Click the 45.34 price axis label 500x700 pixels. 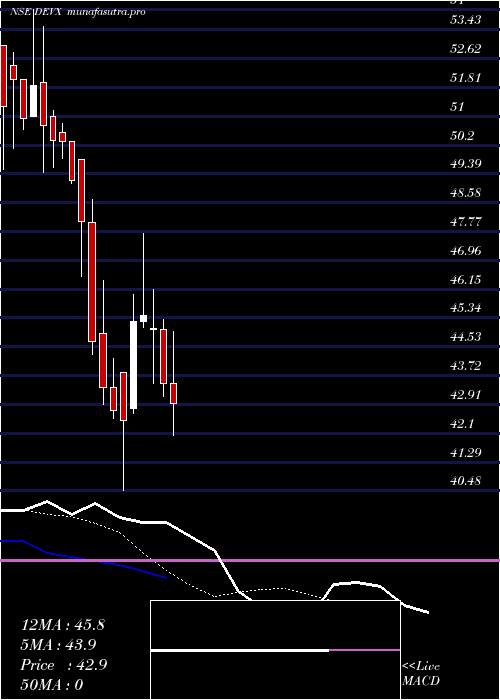click(466, 308)
